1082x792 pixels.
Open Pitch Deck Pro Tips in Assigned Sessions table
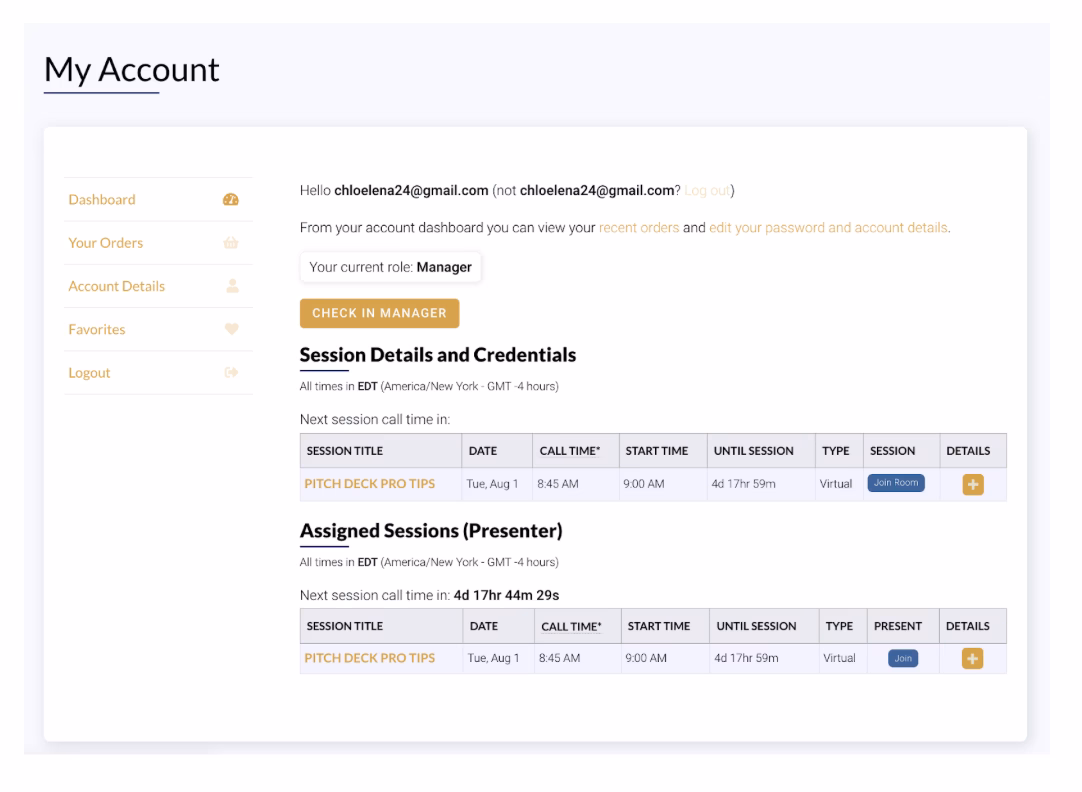(369, 658)
